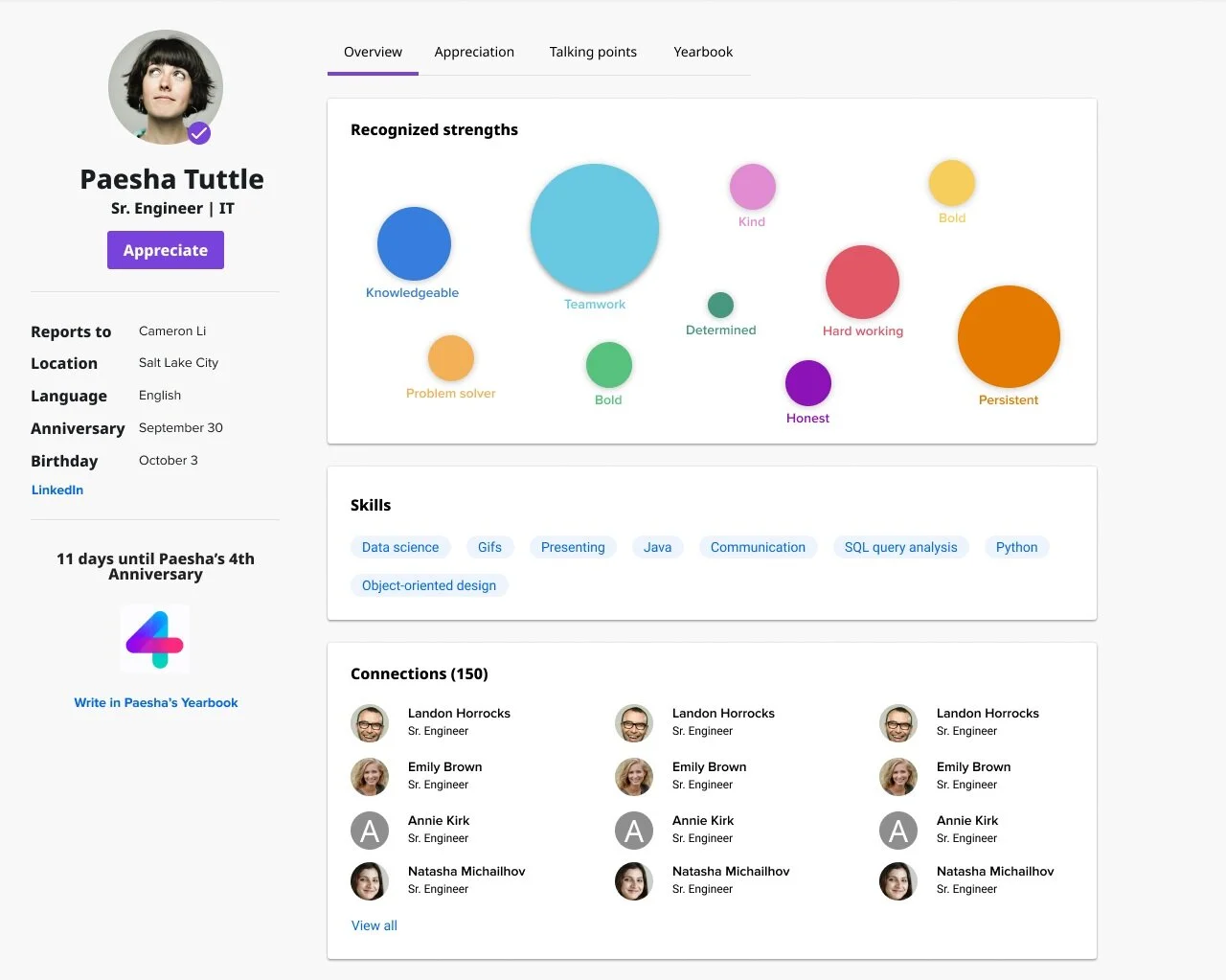The width and height of the screenshot is (1226, 980).
Task: Click the 11 days until anniversary text
Action: pos(155,566)
